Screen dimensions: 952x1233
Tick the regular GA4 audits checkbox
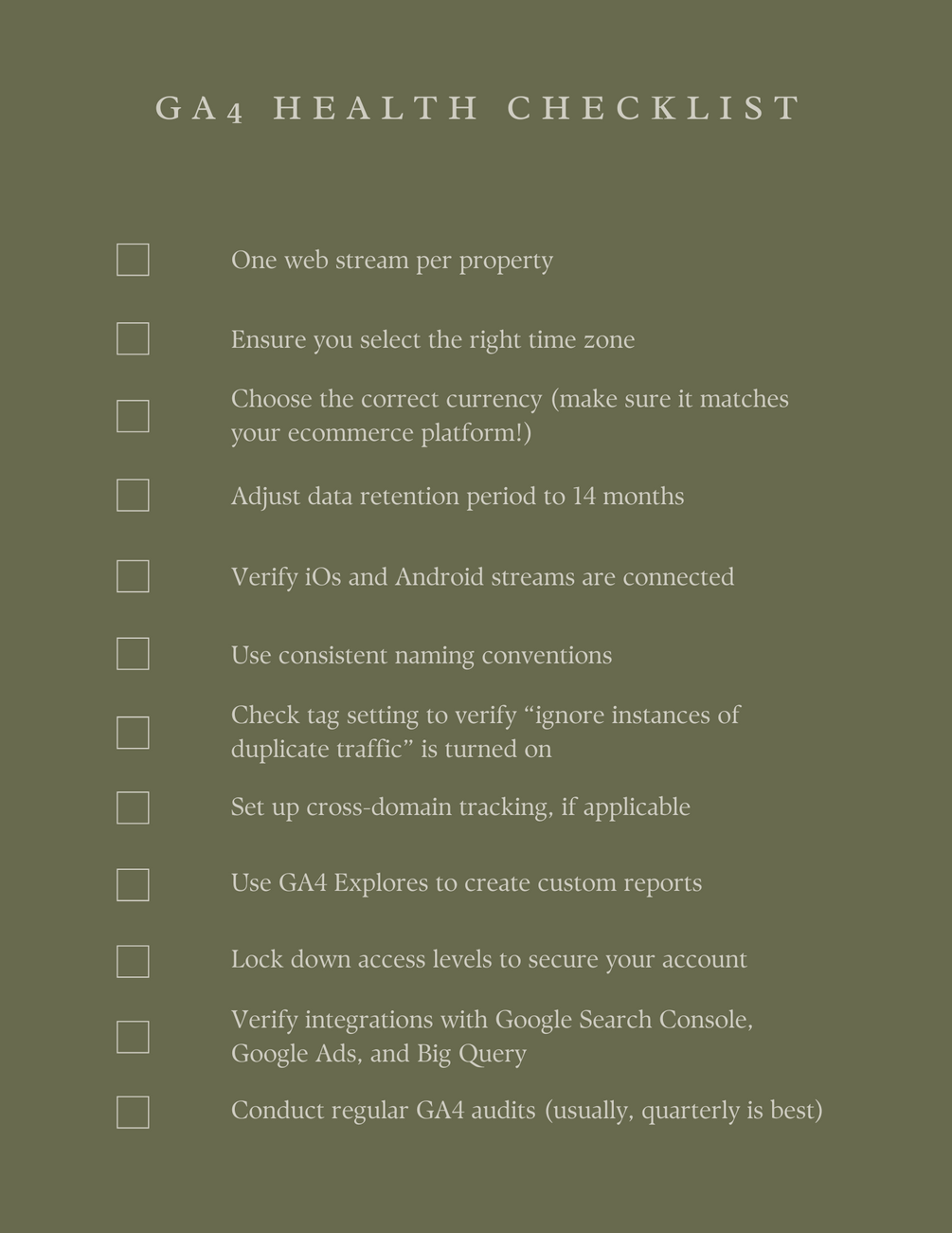[133, 1112]
